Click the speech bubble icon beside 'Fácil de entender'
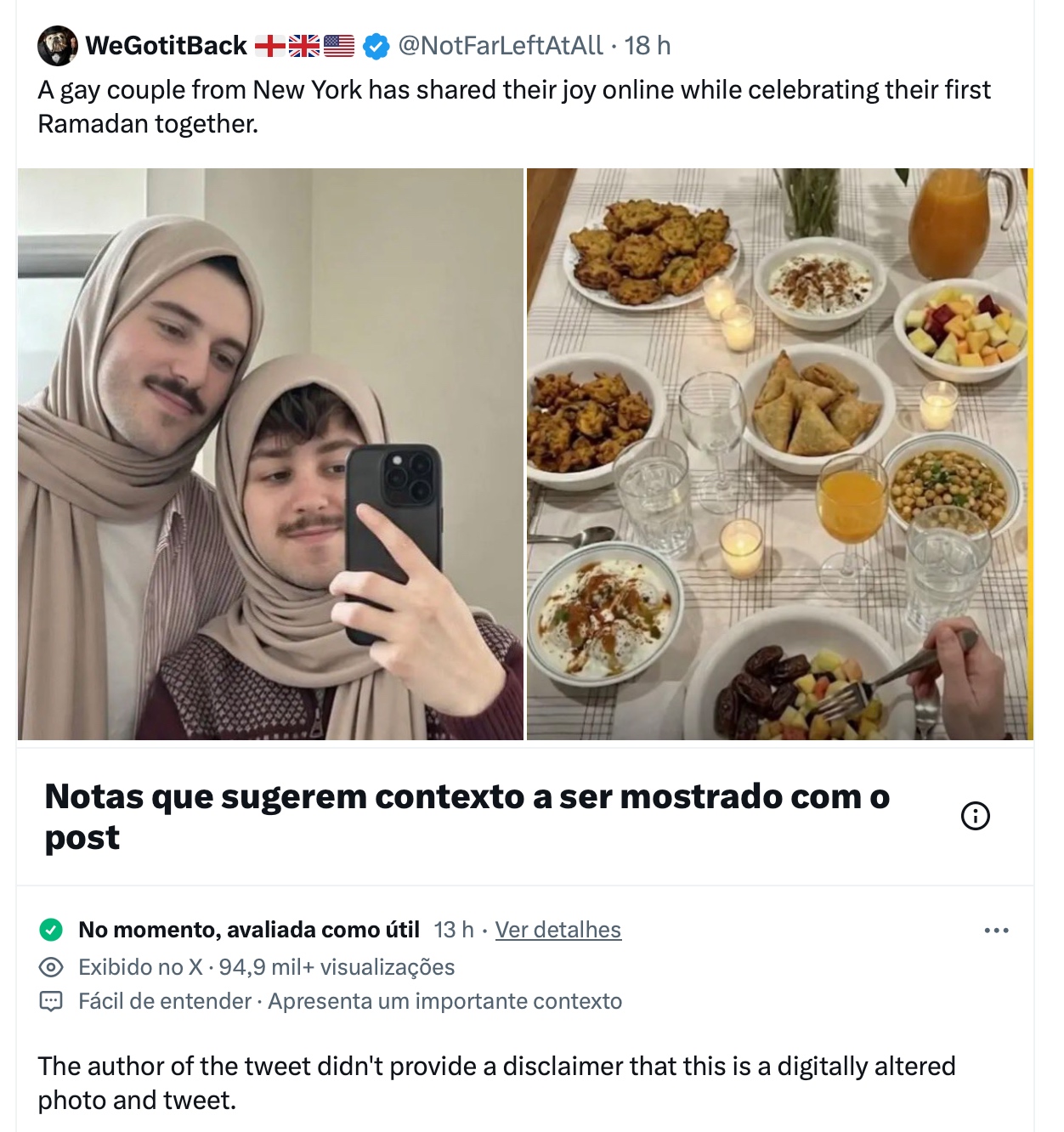This screenshot has height=1132, width=1064. click(x=51, y=1001)
